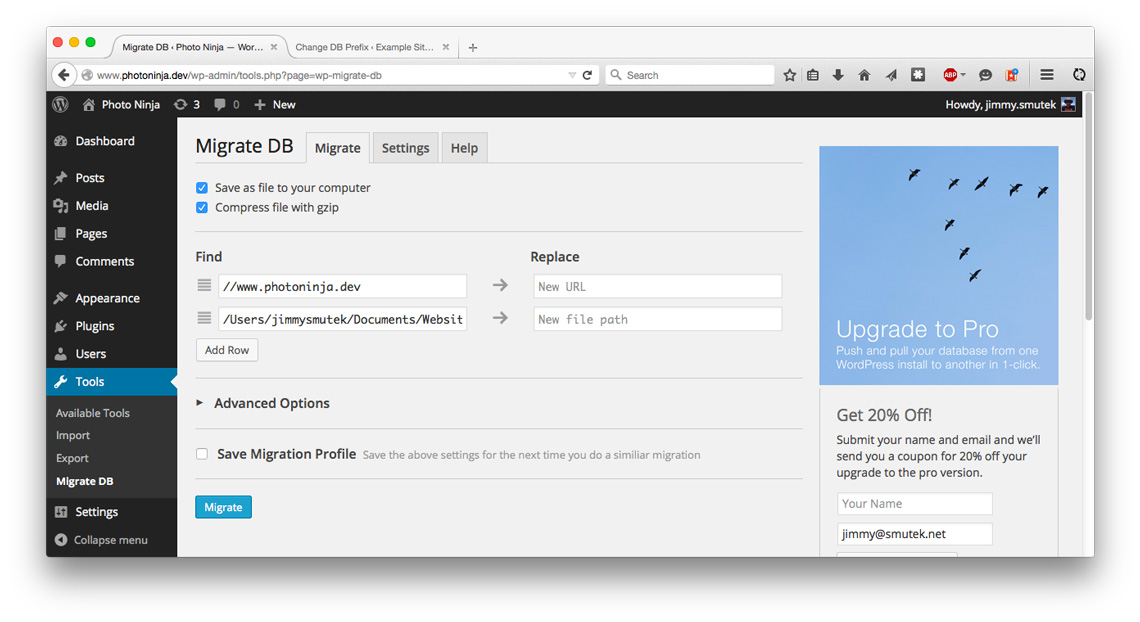This screenshot has height=622, width=1140.
Task: Open the comments bubble in admin bar
Action: pos(227,105)
